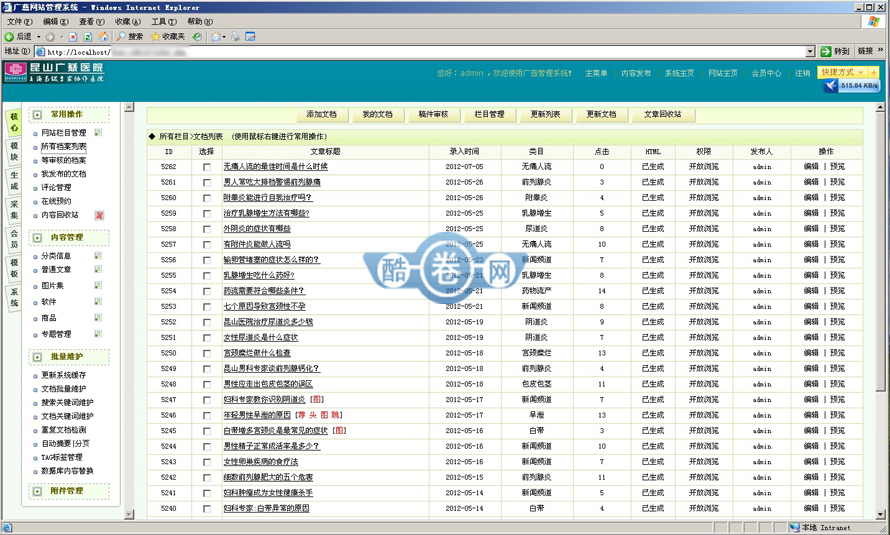
Task: Click the small icon beside 网站栏目管理
Action: point(98,133)
